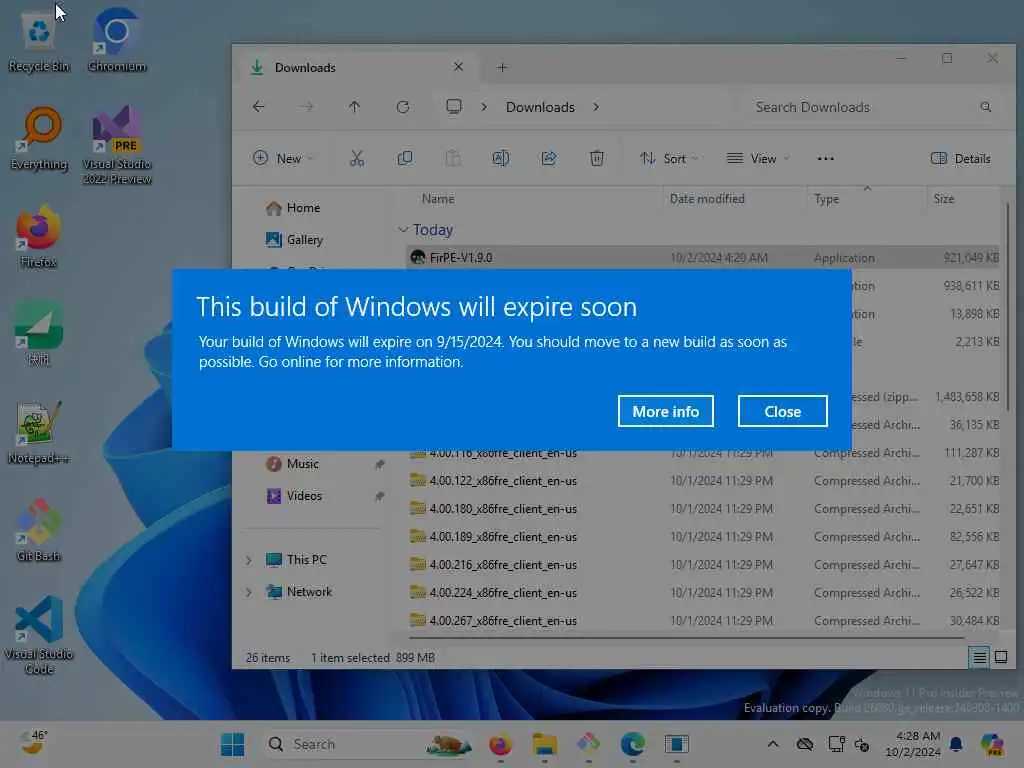Open the taskbar clock and date
The image size is (1024, 768).
(913, 744)
